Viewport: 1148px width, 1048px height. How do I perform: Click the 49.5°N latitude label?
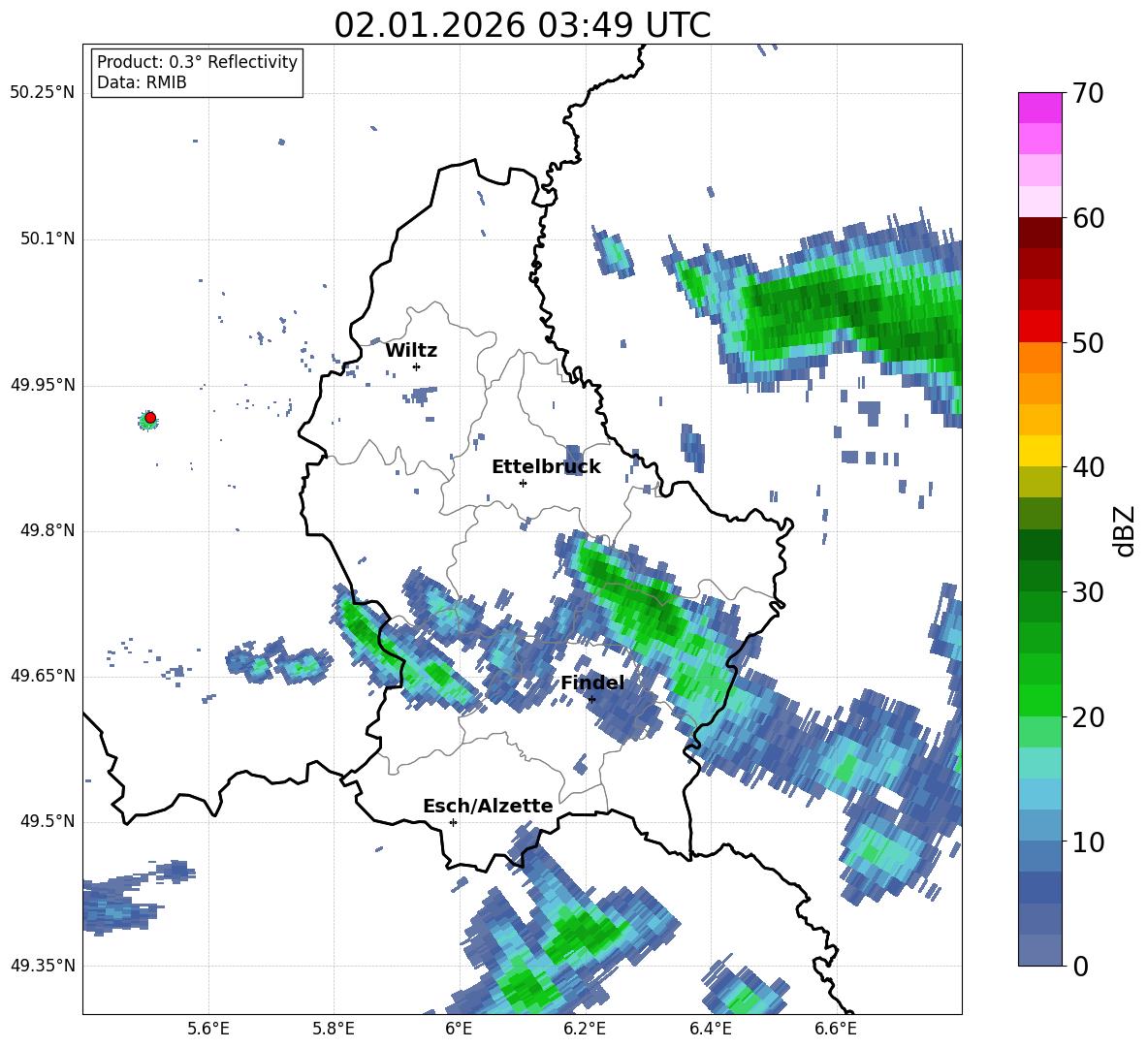[47, 821]
